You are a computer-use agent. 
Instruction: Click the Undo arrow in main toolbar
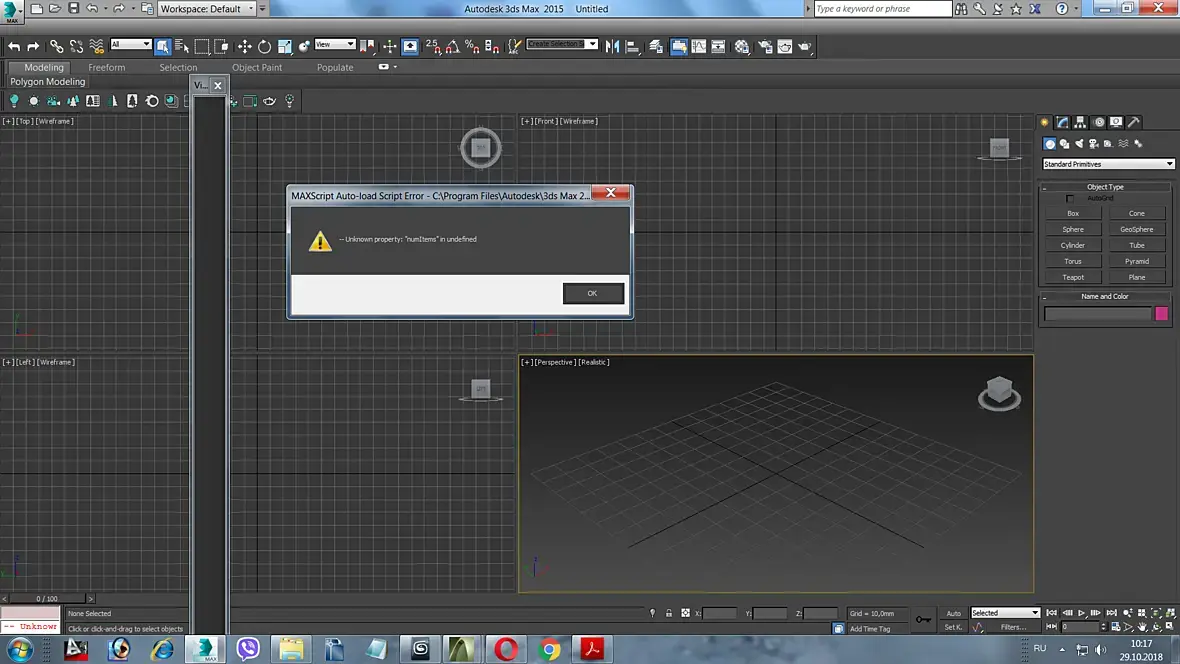14,47
